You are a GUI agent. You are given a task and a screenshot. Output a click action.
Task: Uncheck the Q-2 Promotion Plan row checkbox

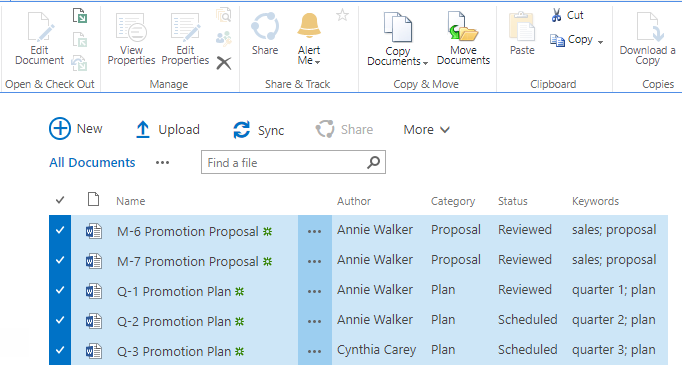pos(60,320)
